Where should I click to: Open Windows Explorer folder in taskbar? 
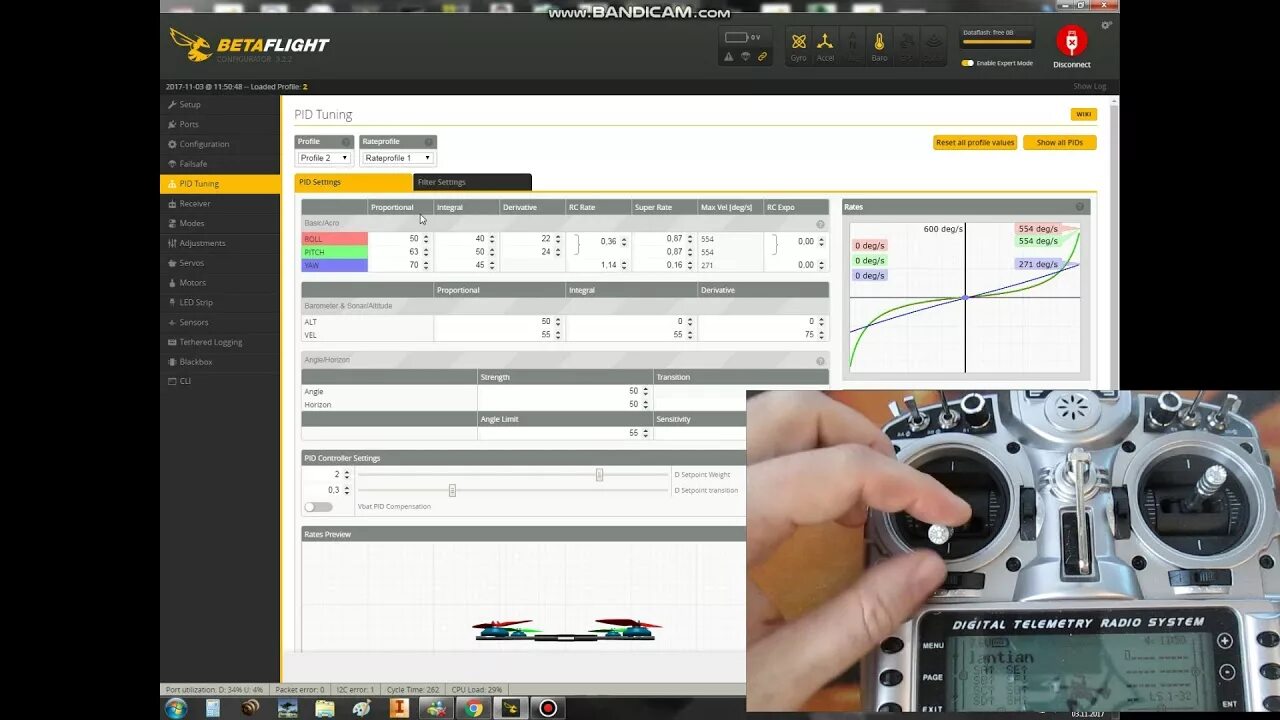pyautogui.click(x=325, y=708)
